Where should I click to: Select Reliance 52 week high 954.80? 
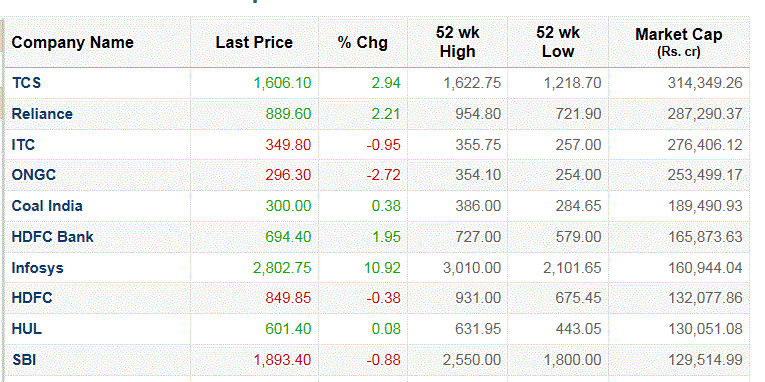(x=478, y=114)
